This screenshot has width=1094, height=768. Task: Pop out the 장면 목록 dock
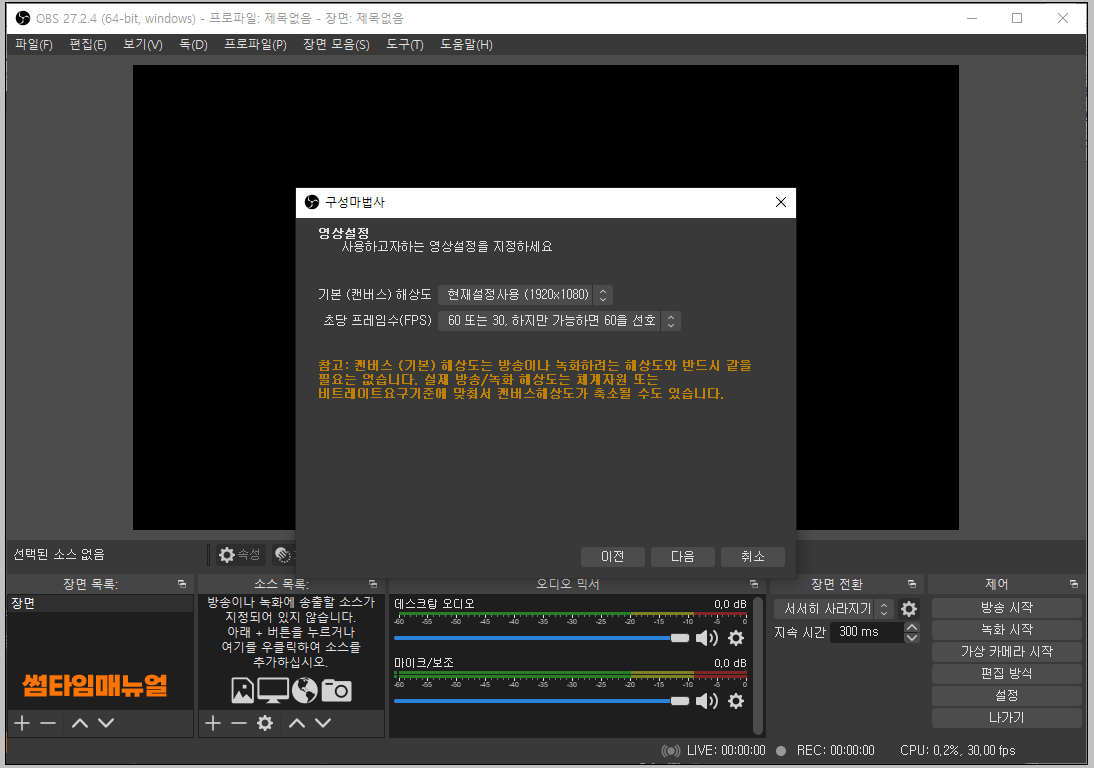[182, 584]
